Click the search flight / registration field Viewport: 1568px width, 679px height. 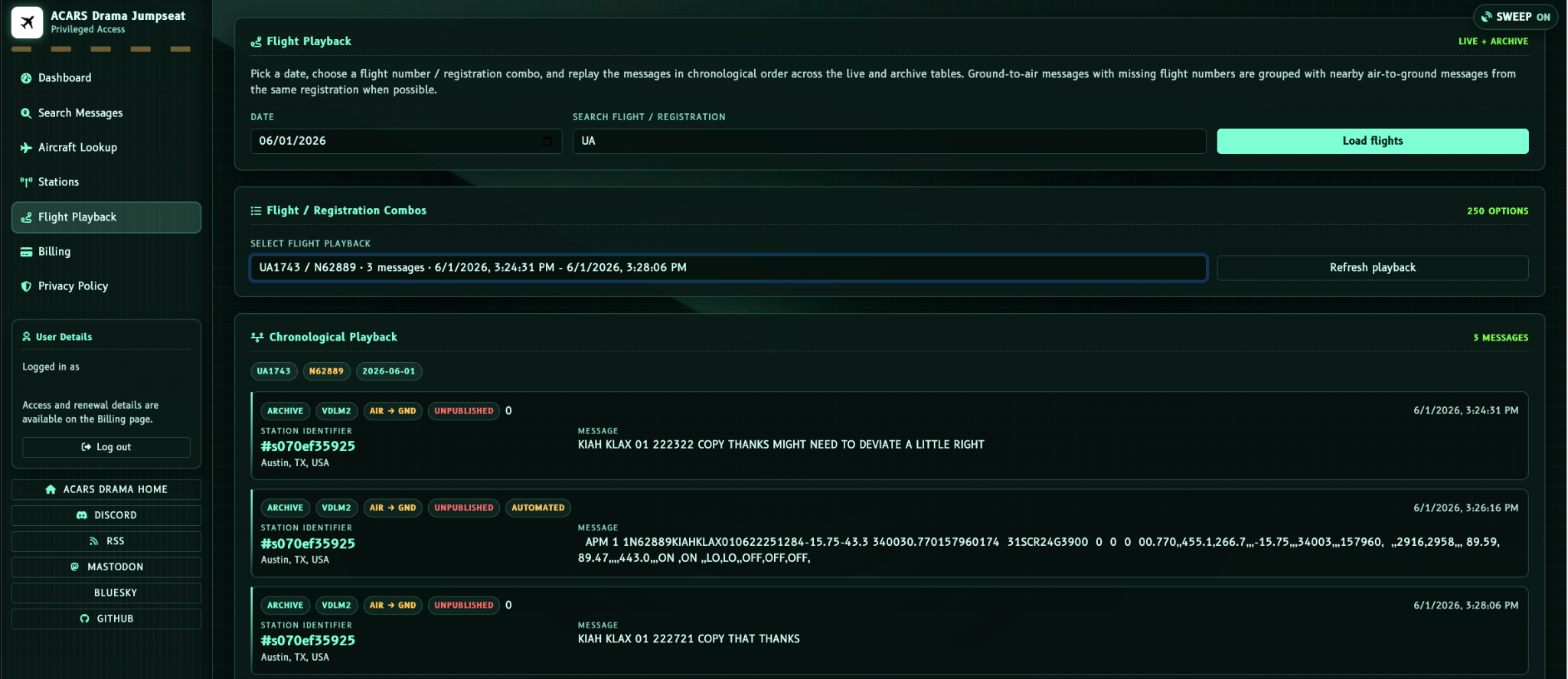[889, 141]
